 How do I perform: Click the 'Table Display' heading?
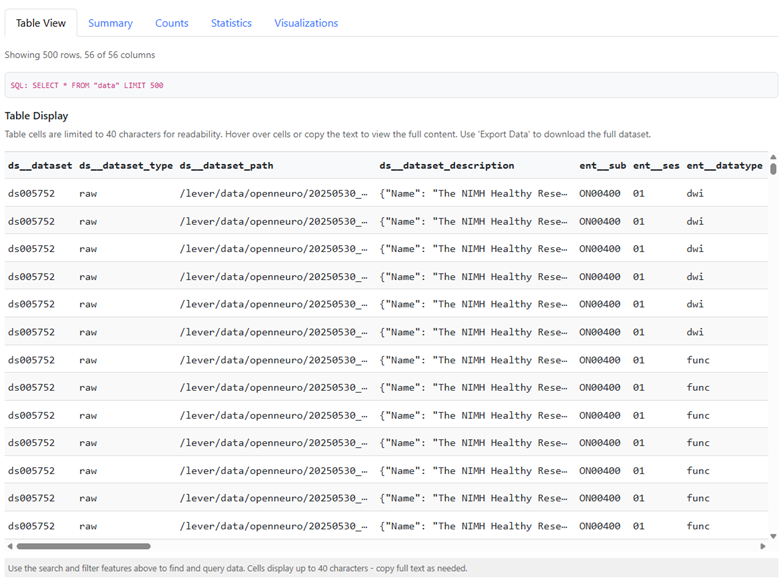tap(36, 116)
